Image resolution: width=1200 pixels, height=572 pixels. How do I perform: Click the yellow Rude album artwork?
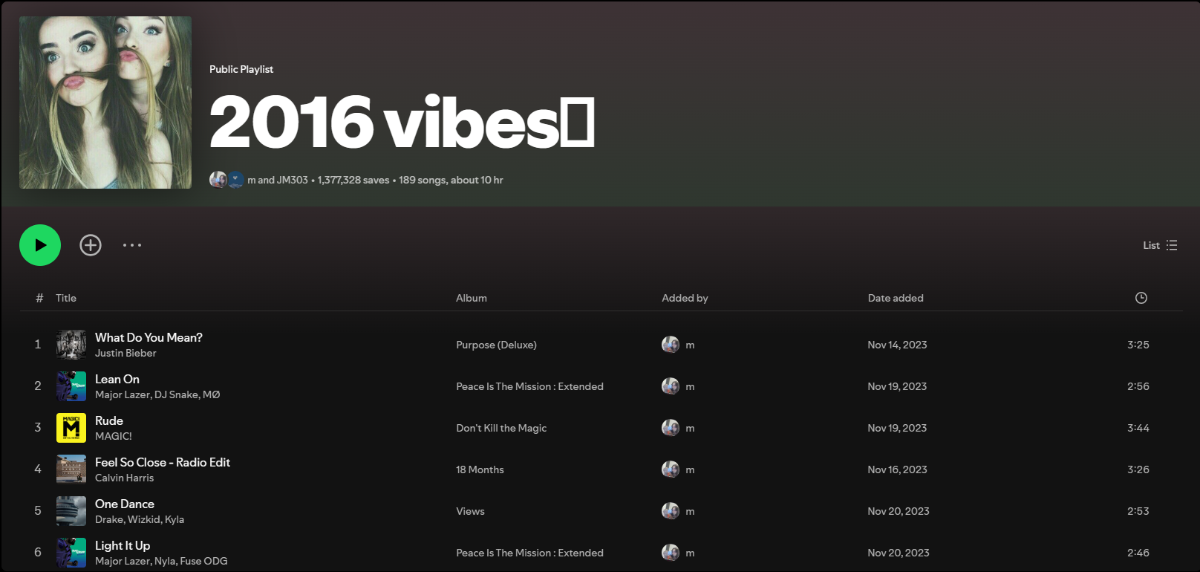(71, 428)
